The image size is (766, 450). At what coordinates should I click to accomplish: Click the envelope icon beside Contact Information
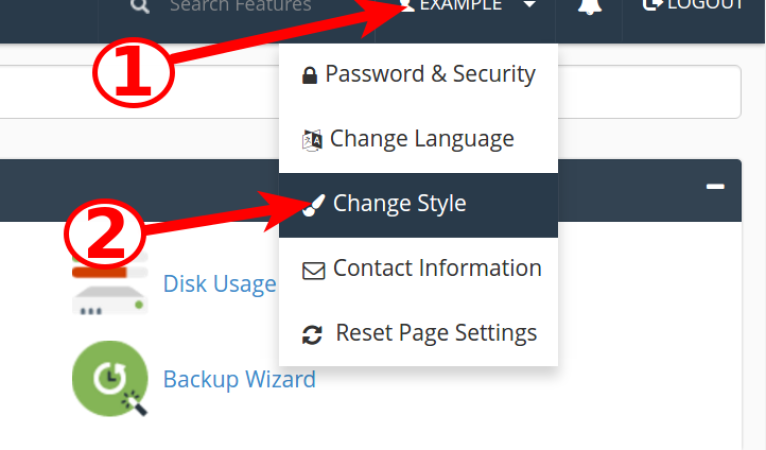click(x=314, y=270)
